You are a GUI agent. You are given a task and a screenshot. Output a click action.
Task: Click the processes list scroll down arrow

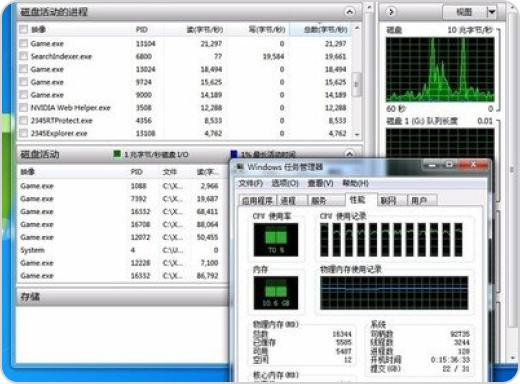[357, 135]
